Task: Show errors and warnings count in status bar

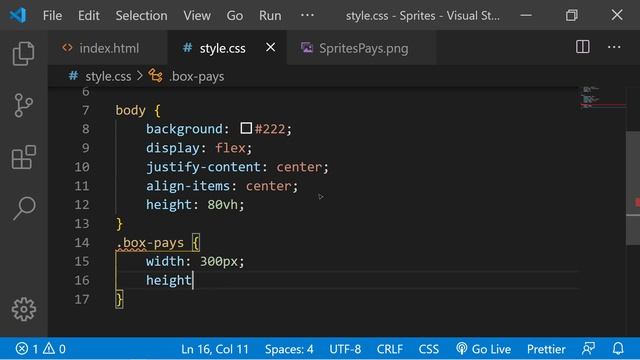Action: [x=40, y=349]
